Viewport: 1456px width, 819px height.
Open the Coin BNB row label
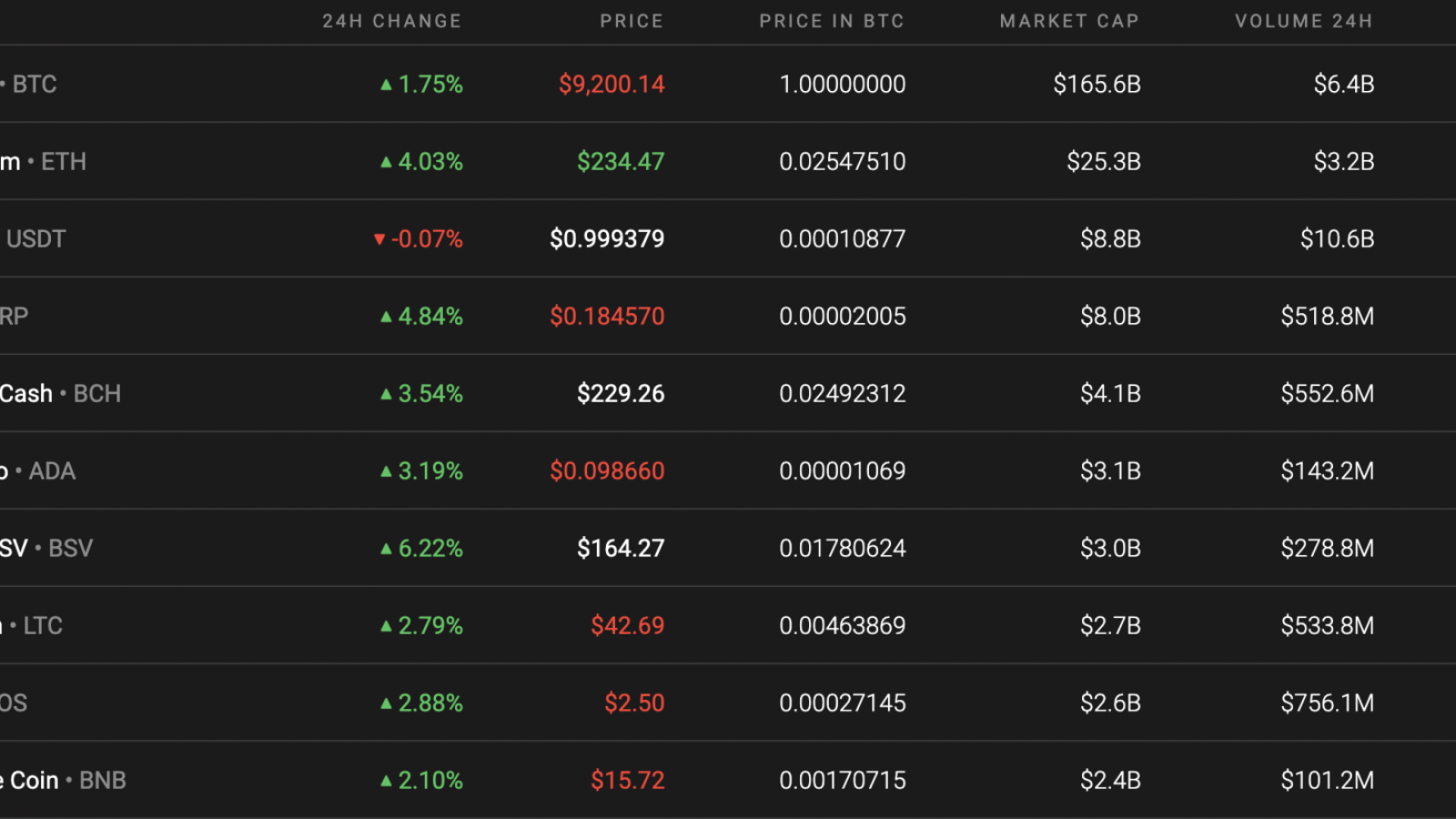tap(63, 780)
